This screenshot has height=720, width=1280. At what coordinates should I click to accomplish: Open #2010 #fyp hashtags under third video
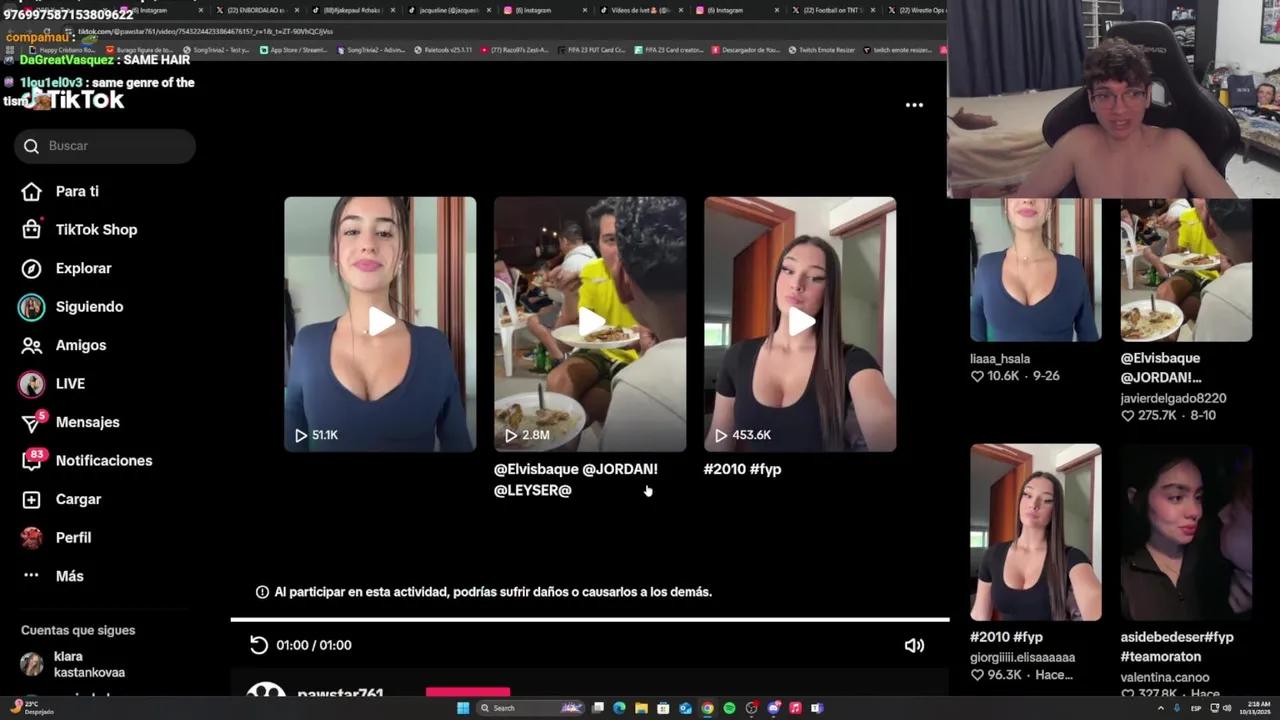tap(742, 469)
